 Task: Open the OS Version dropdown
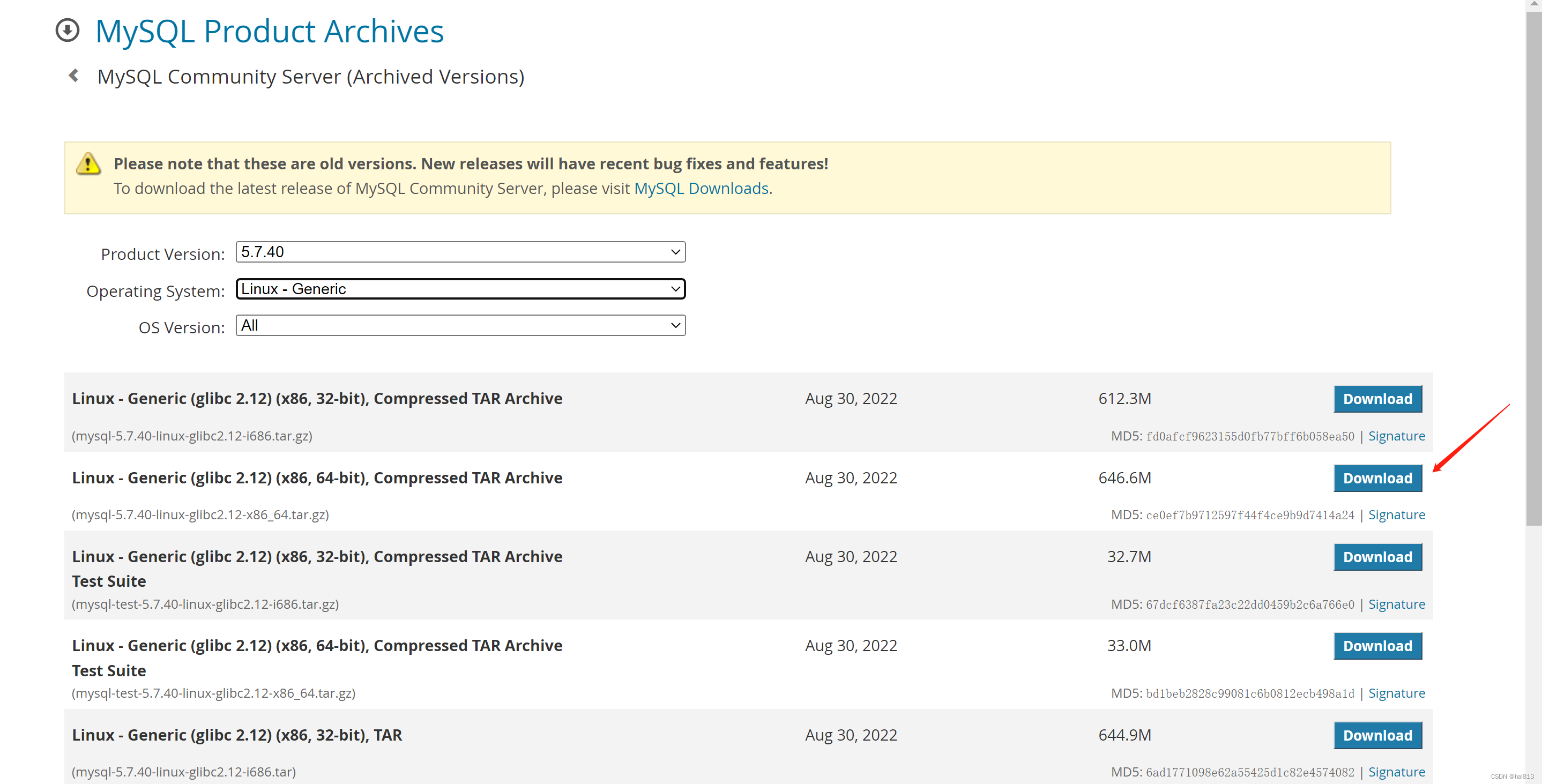460,326
